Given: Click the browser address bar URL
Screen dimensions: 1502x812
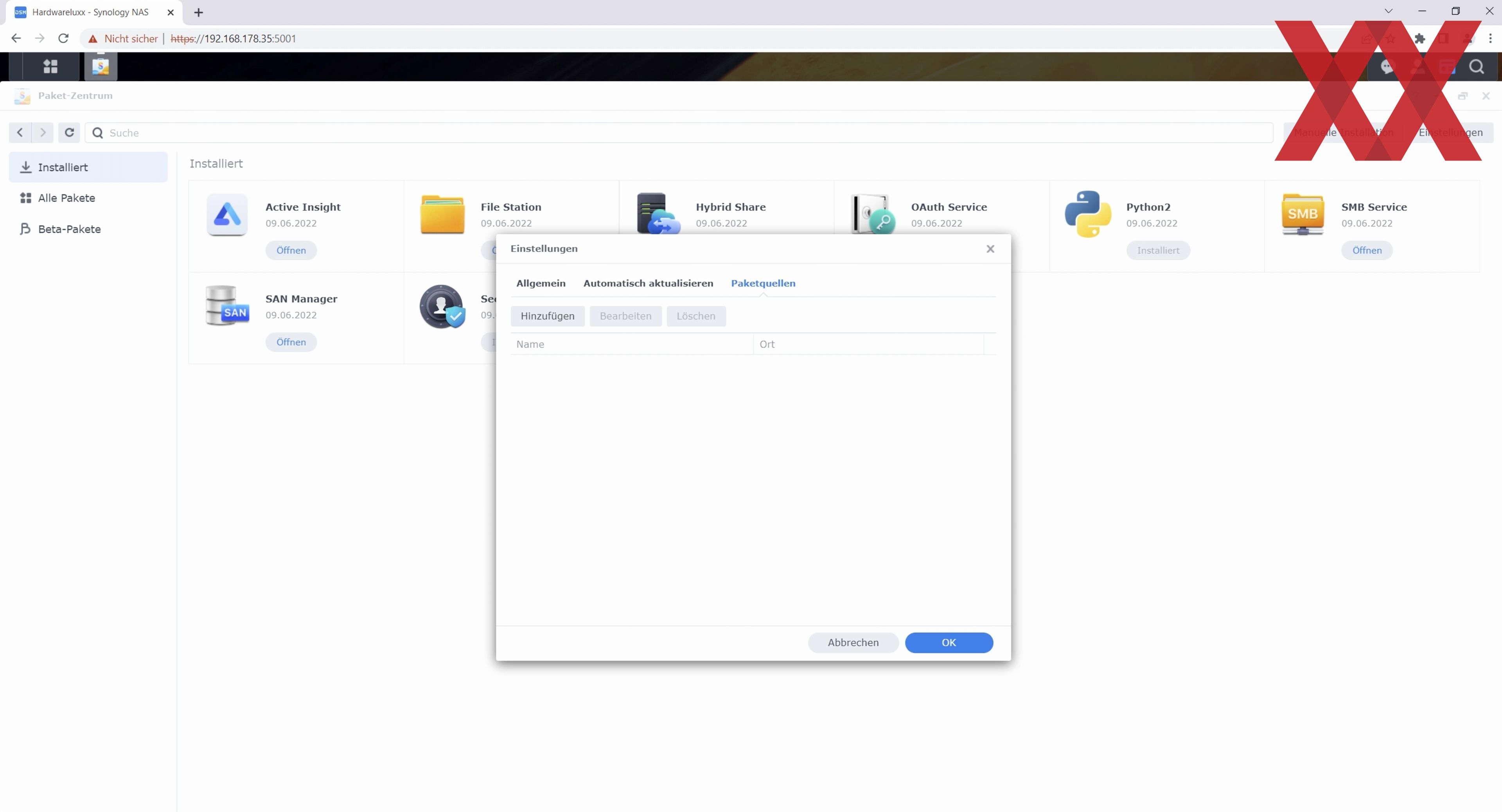Looking at the screenshot, I should click(x=233, y=38).
